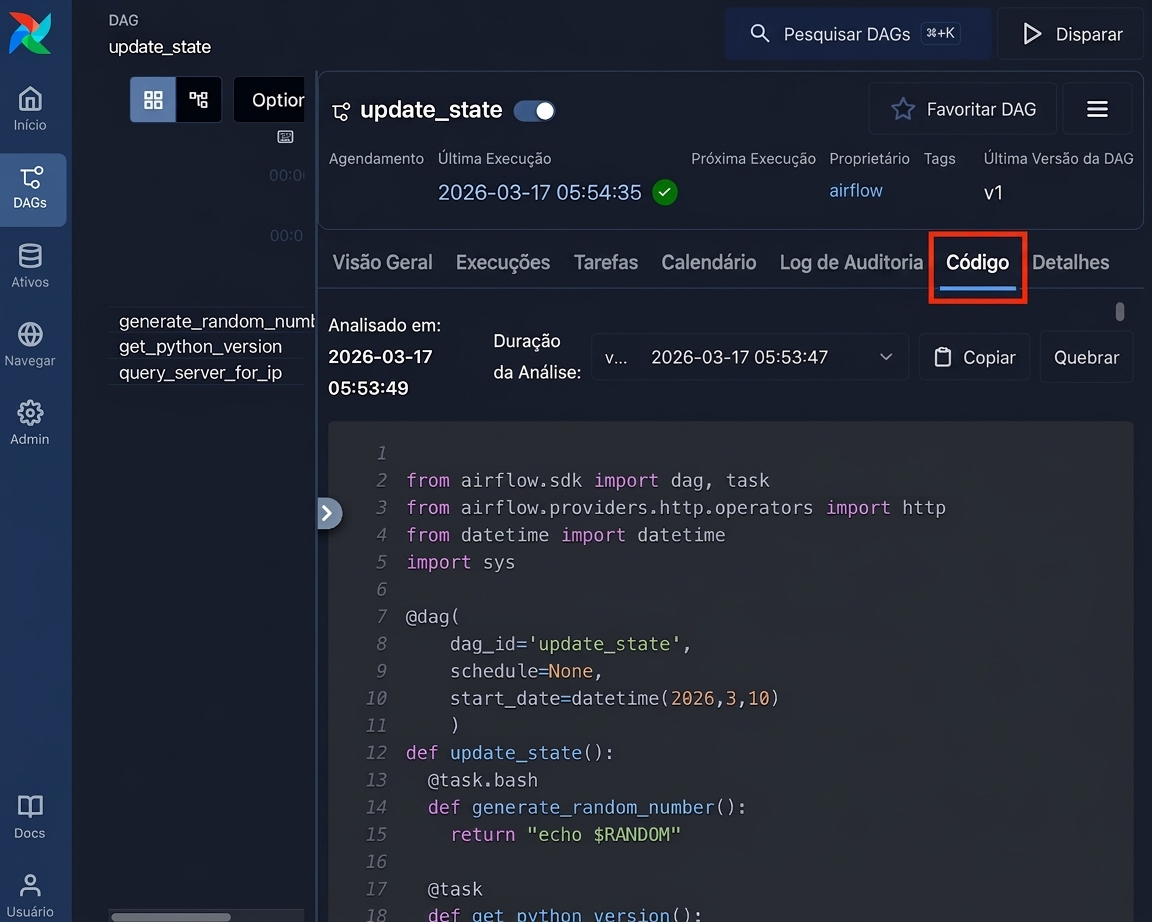1152x922 pixels.
Task: Click code line dag_id='update_state'
Action: (x=570, y=644)
